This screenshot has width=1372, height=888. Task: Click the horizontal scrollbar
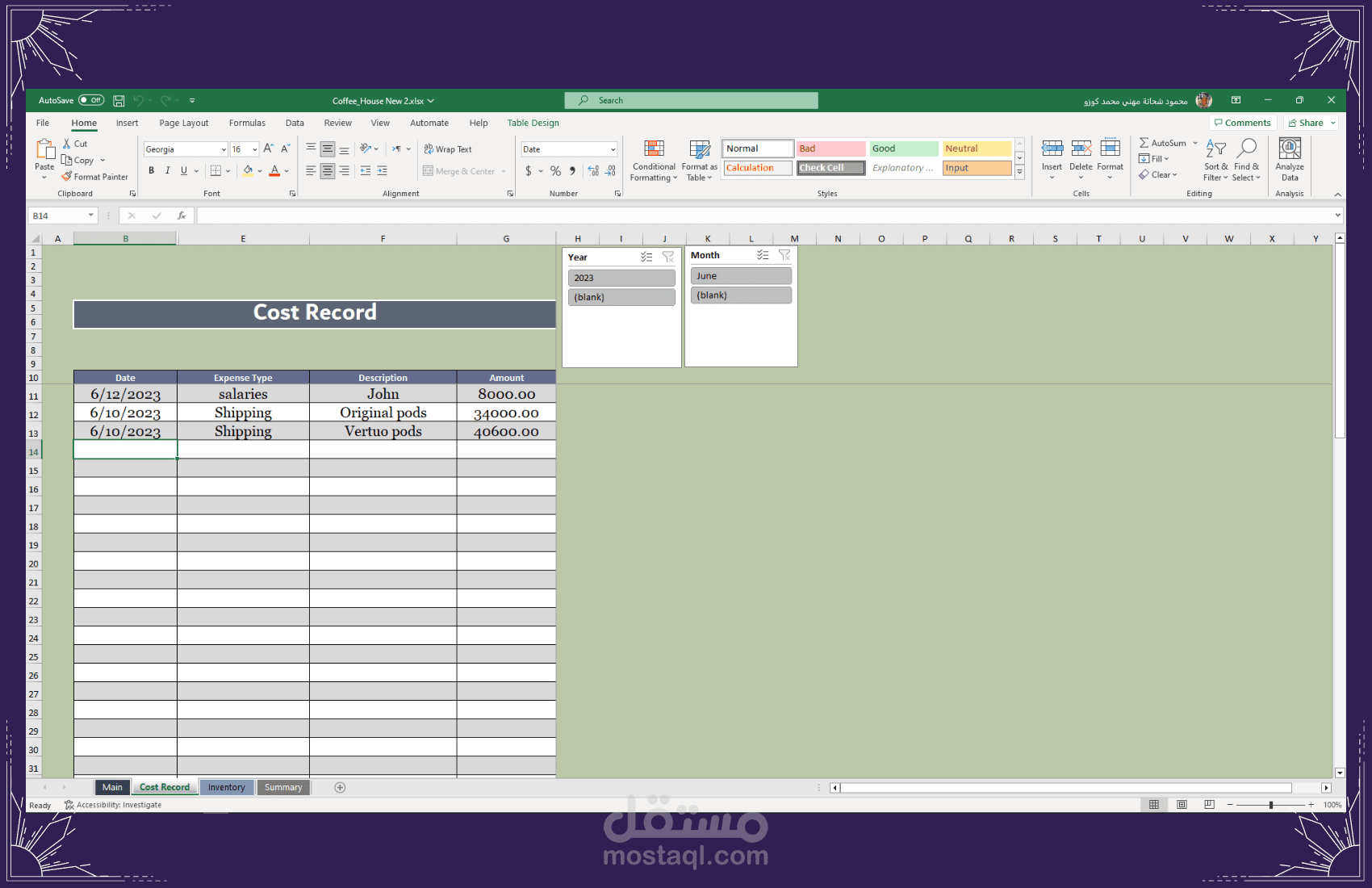click(1065, 787)
